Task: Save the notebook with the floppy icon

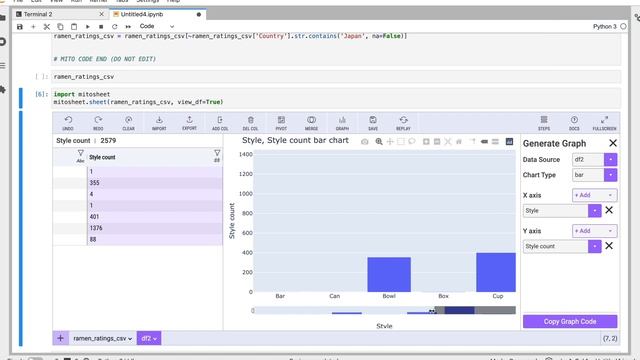Action: (20, 27)
